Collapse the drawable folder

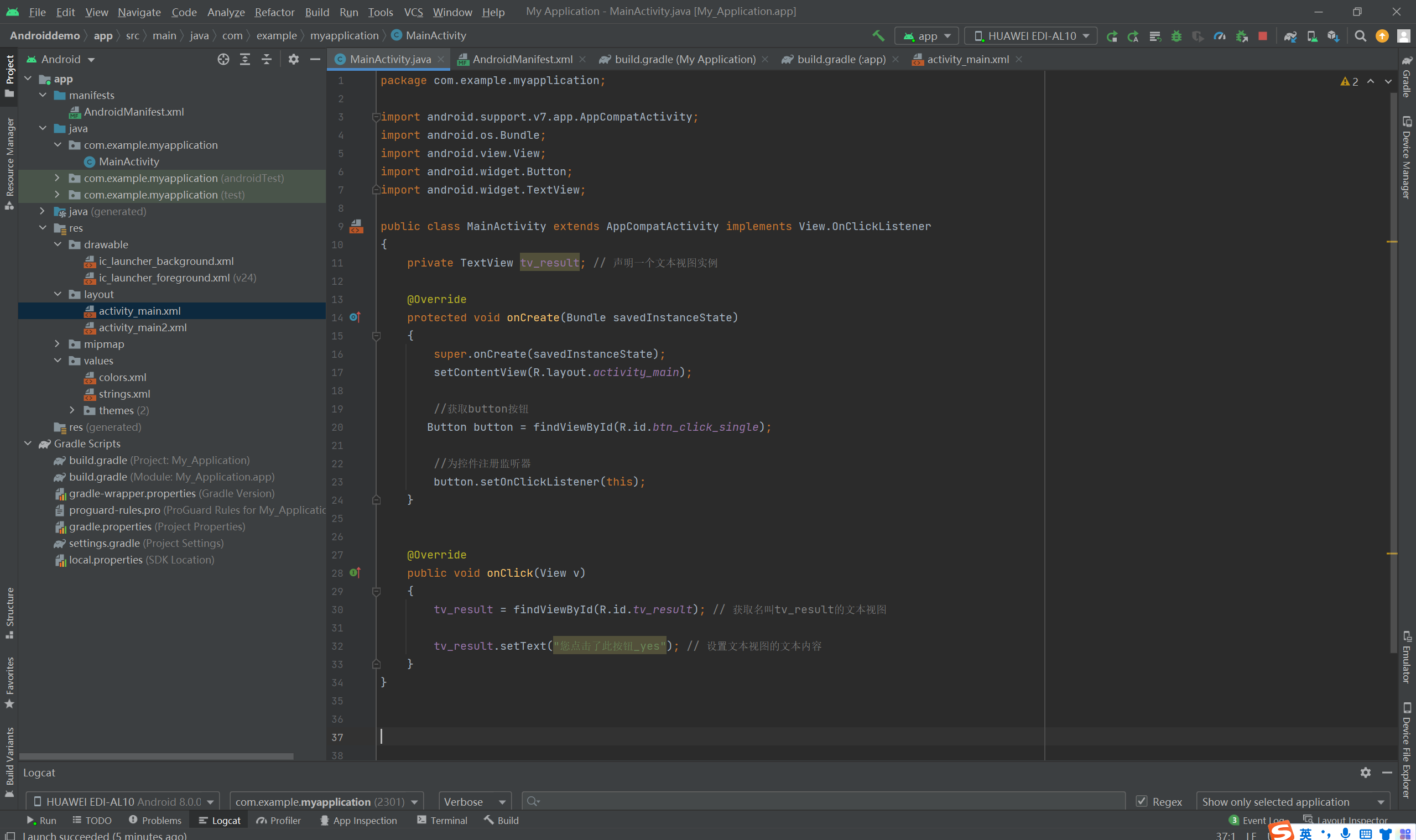[x=57, y=244]
